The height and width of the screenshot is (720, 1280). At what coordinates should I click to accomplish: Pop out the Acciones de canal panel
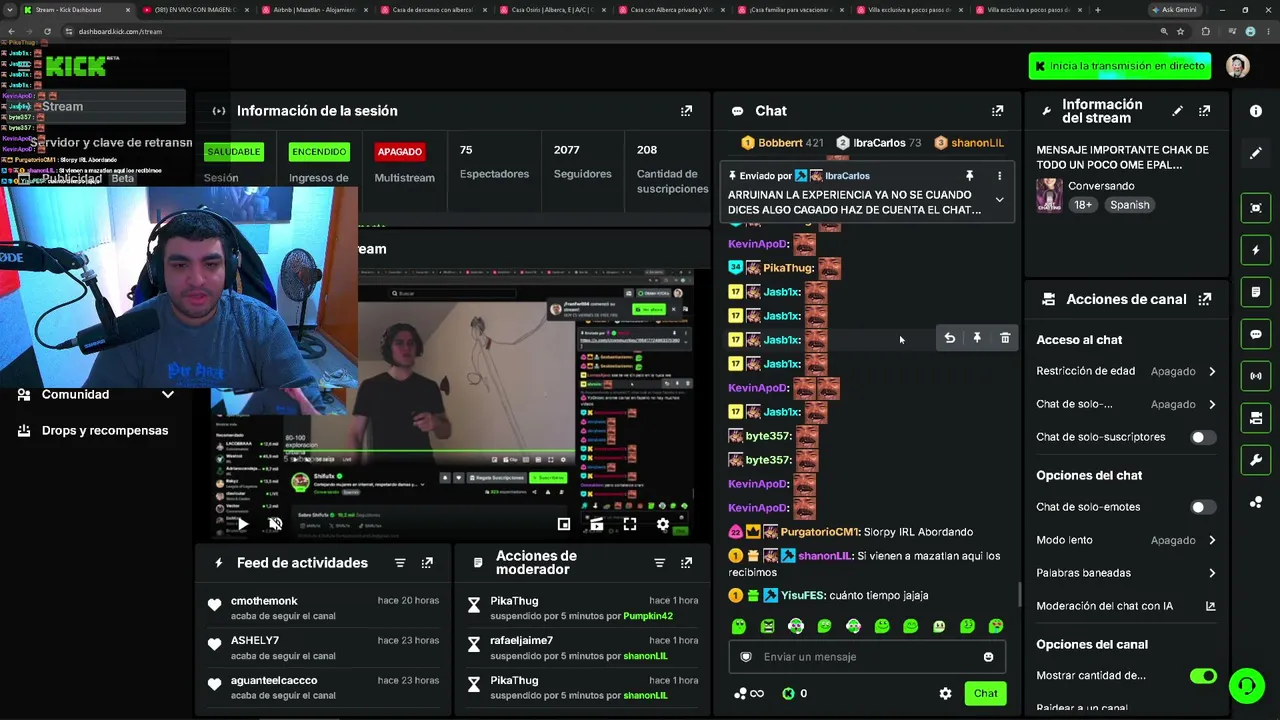coord(1204,299)
